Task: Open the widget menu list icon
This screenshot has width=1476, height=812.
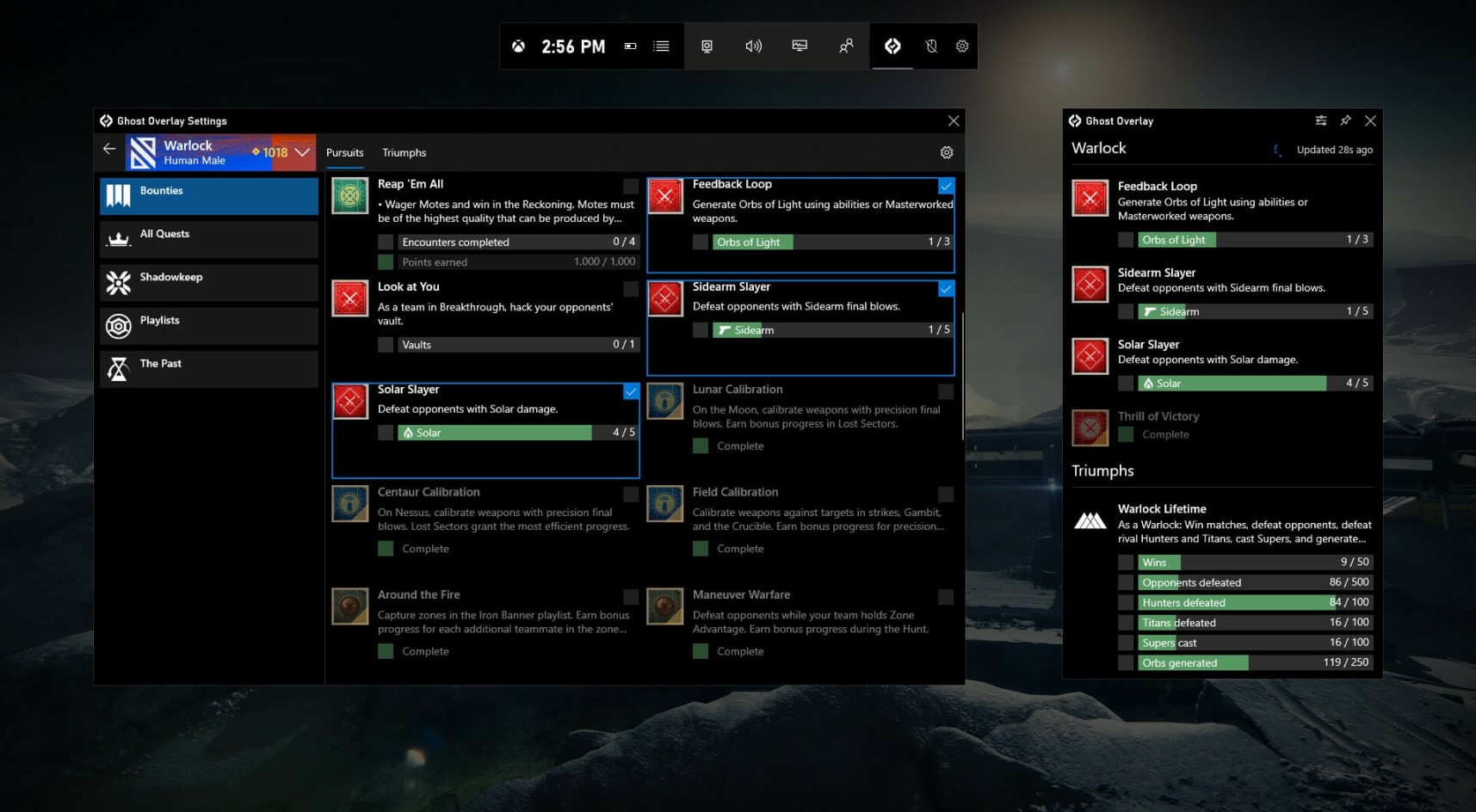Action: 662,46
